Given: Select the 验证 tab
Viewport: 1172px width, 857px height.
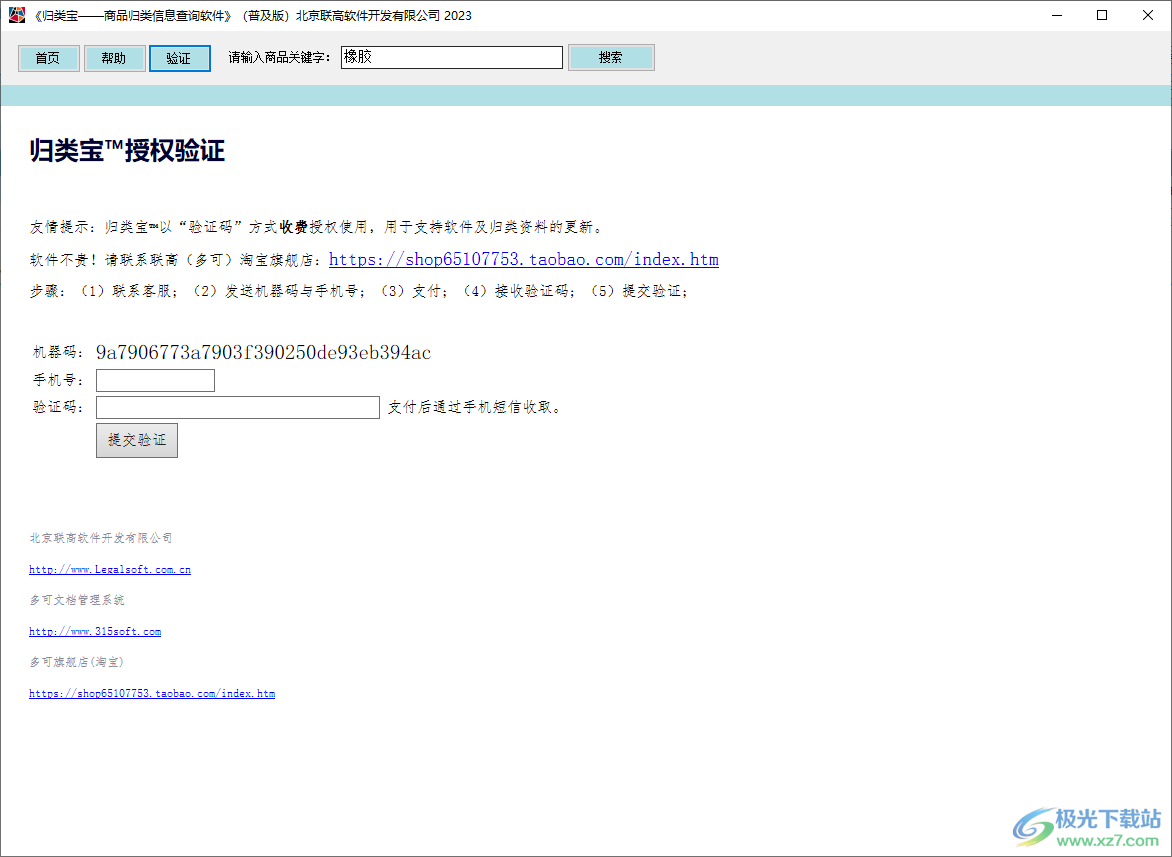Looking at the screenshot, I should (179, 58).
